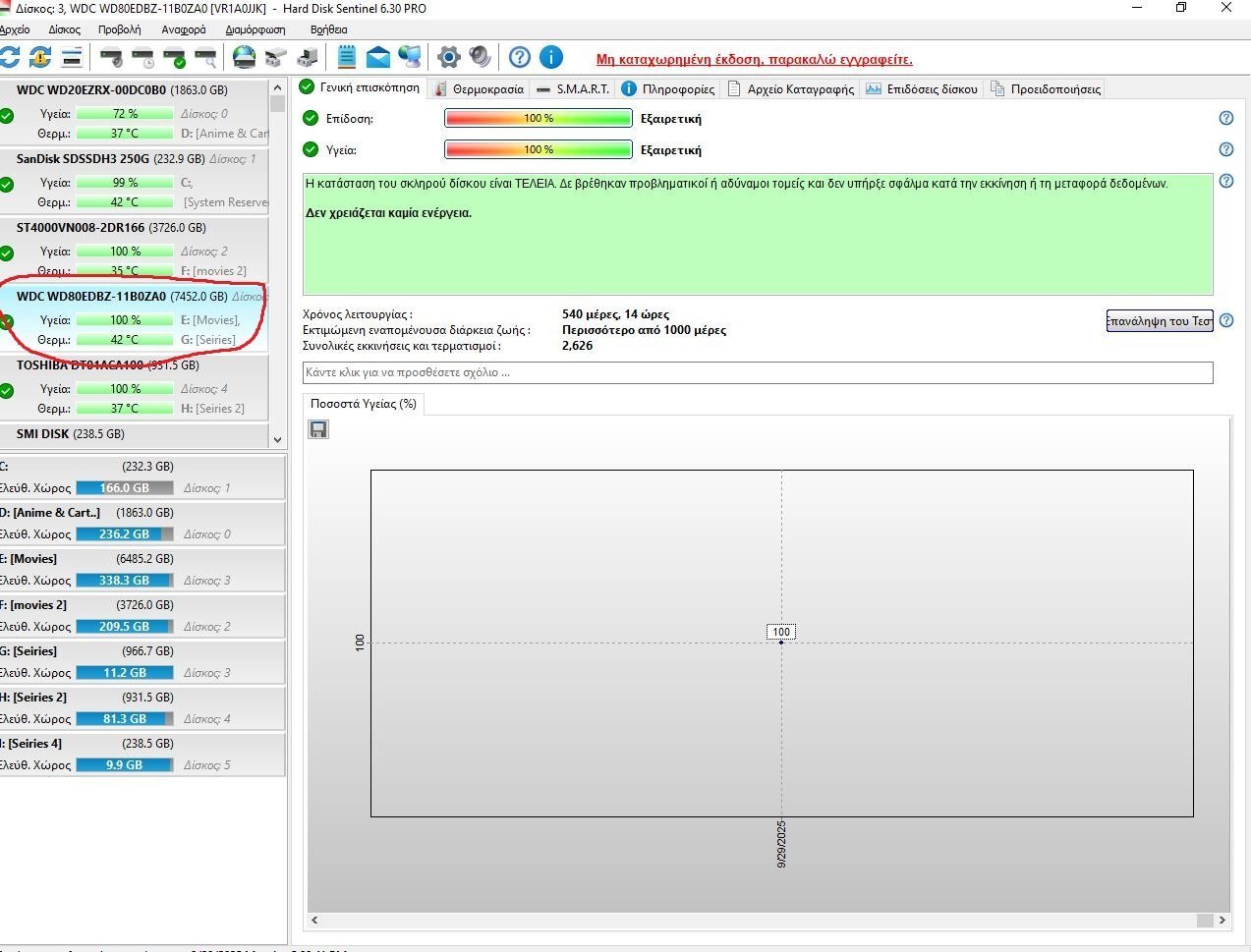This screenshot has height=952, width=1251.
Task: Click the speaker sound toolbar icon
Action: coord(480,57)
